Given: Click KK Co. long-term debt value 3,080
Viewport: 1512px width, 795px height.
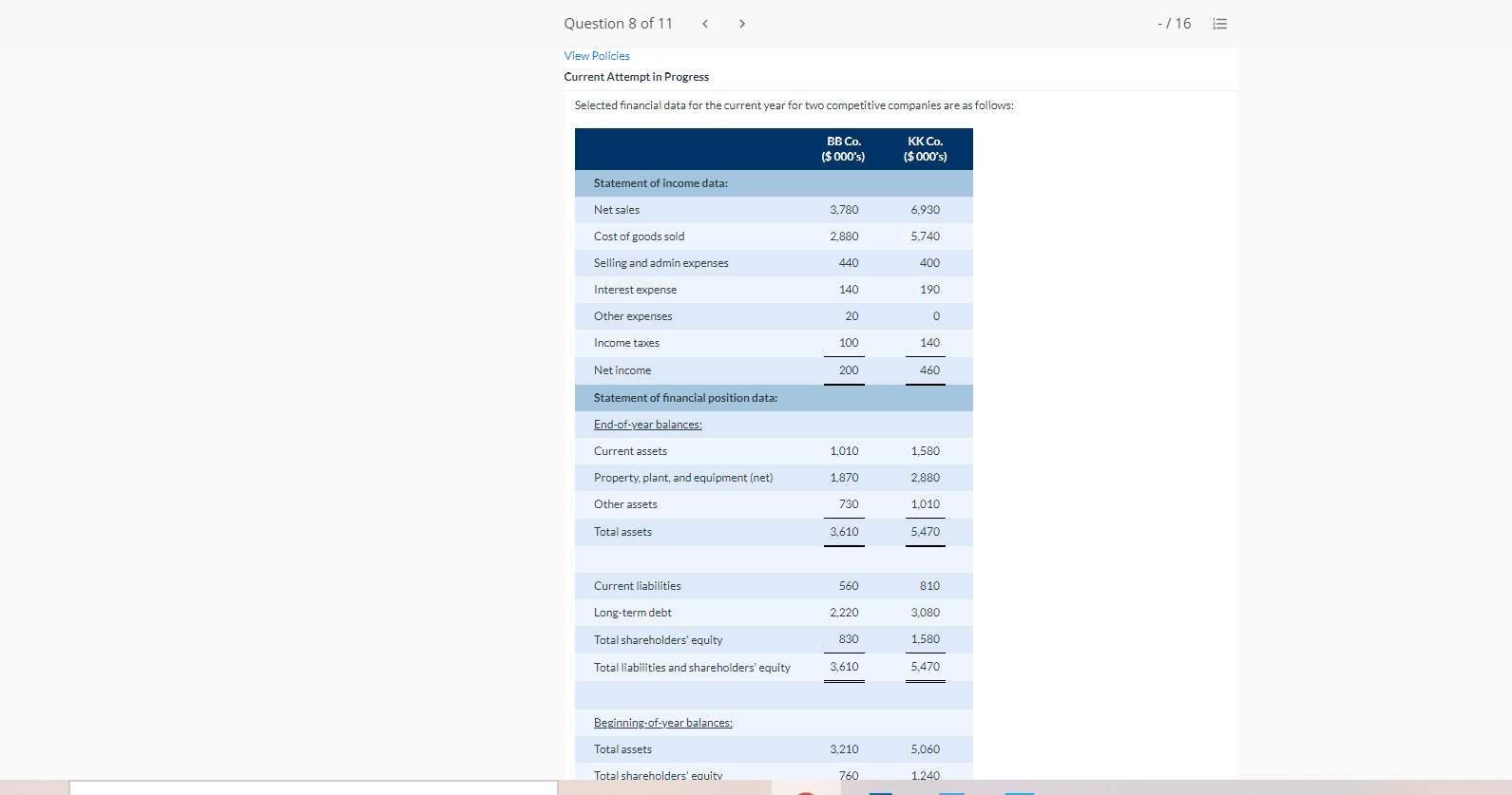Looking at the screenshot, I should (x=926, y=613).
